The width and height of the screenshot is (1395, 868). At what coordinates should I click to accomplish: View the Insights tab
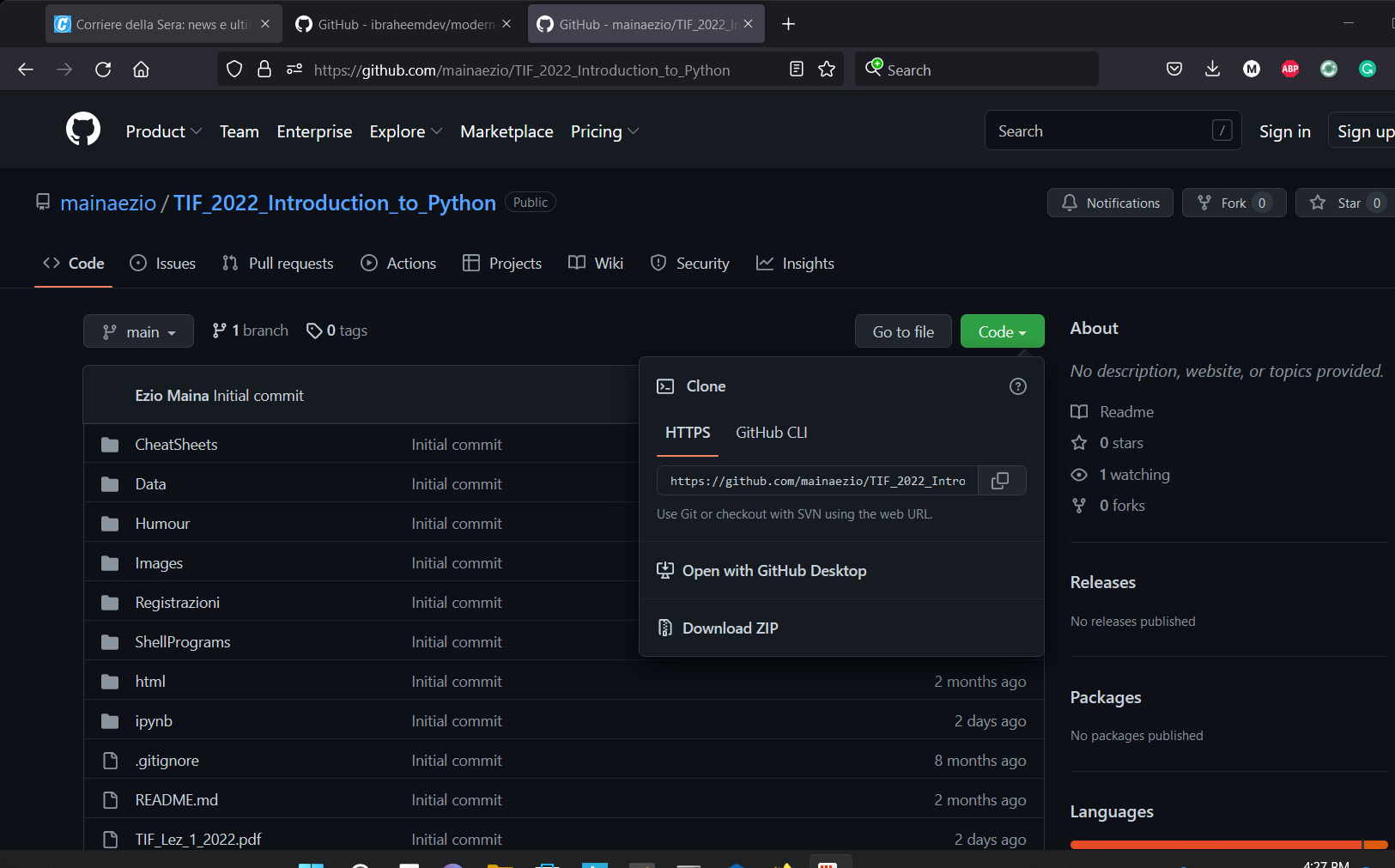point(795,264)
